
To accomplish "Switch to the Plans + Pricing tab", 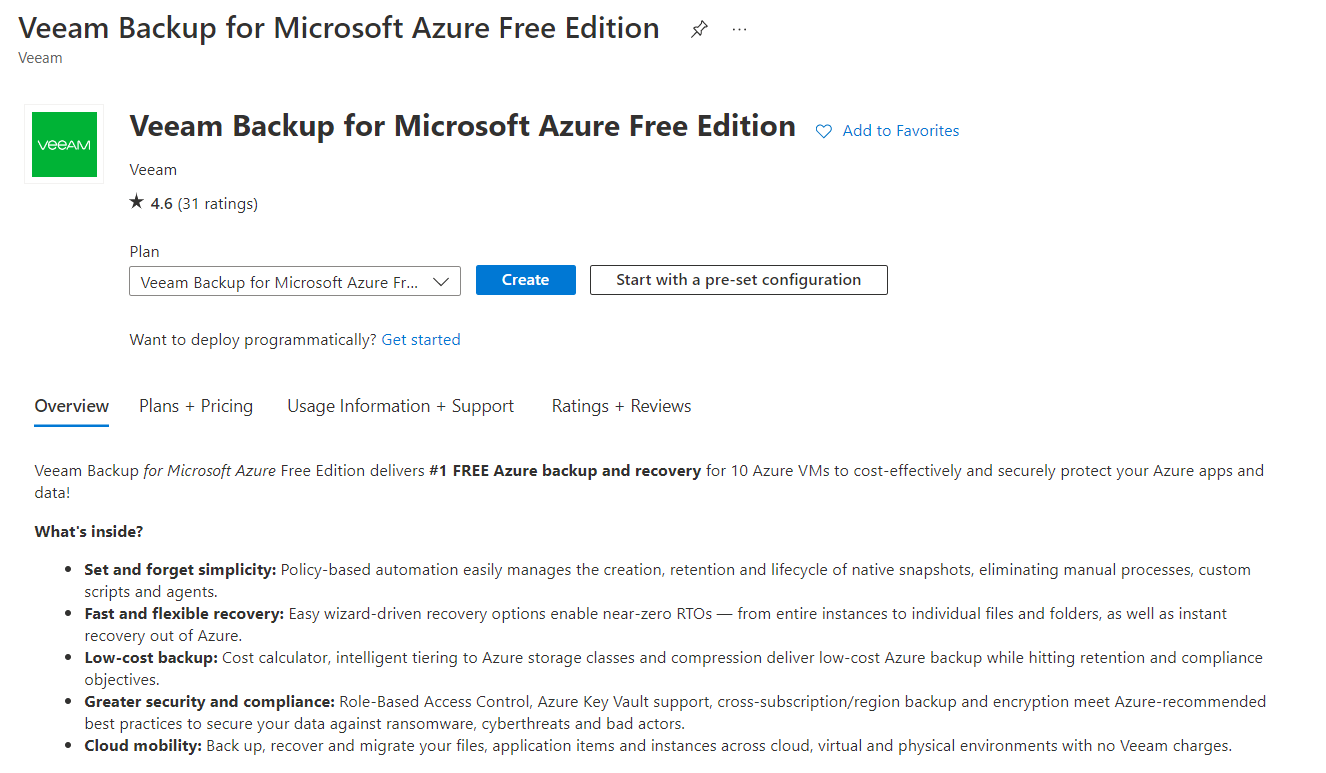I will [196, 406].
